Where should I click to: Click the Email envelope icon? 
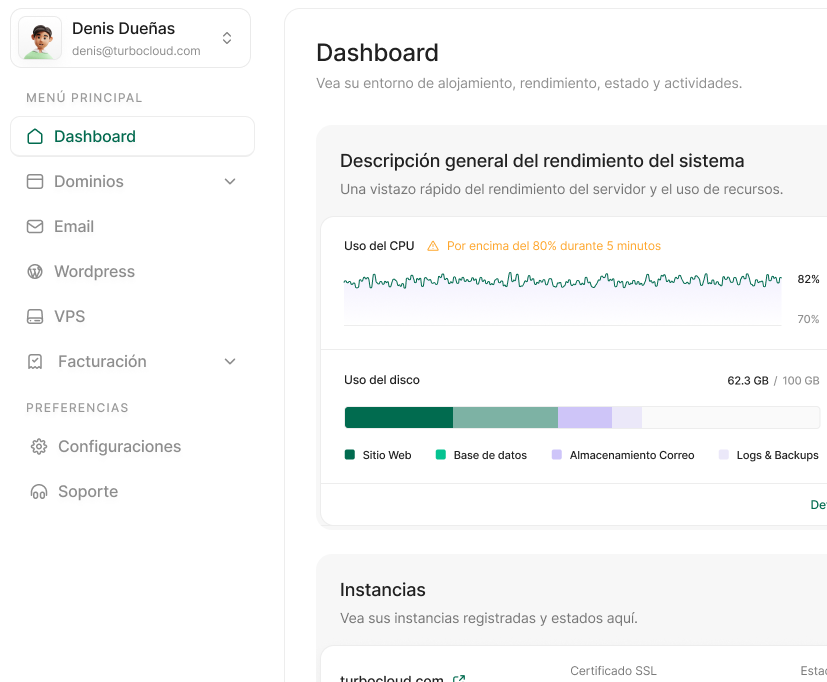tap(35, 227)
